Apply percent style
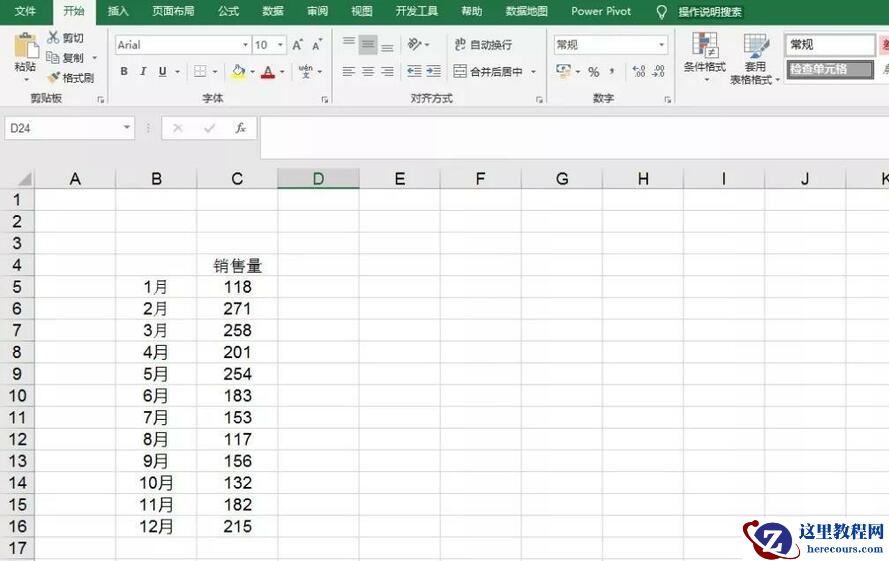Viewport: 889px width, 561px height. tap(594, 71)
